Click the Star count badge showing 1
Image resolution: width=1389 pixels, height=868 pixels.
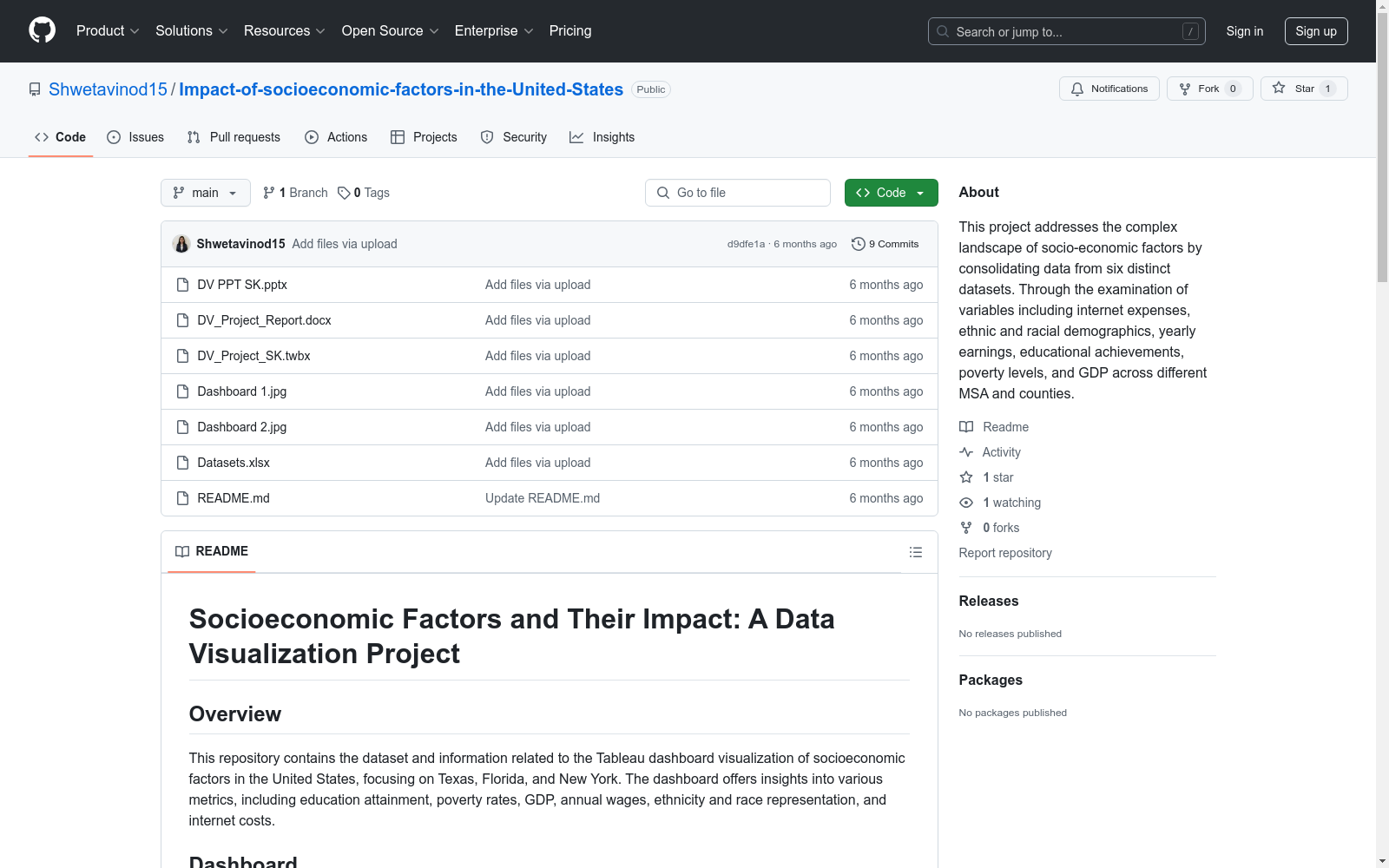[1327, 89]
